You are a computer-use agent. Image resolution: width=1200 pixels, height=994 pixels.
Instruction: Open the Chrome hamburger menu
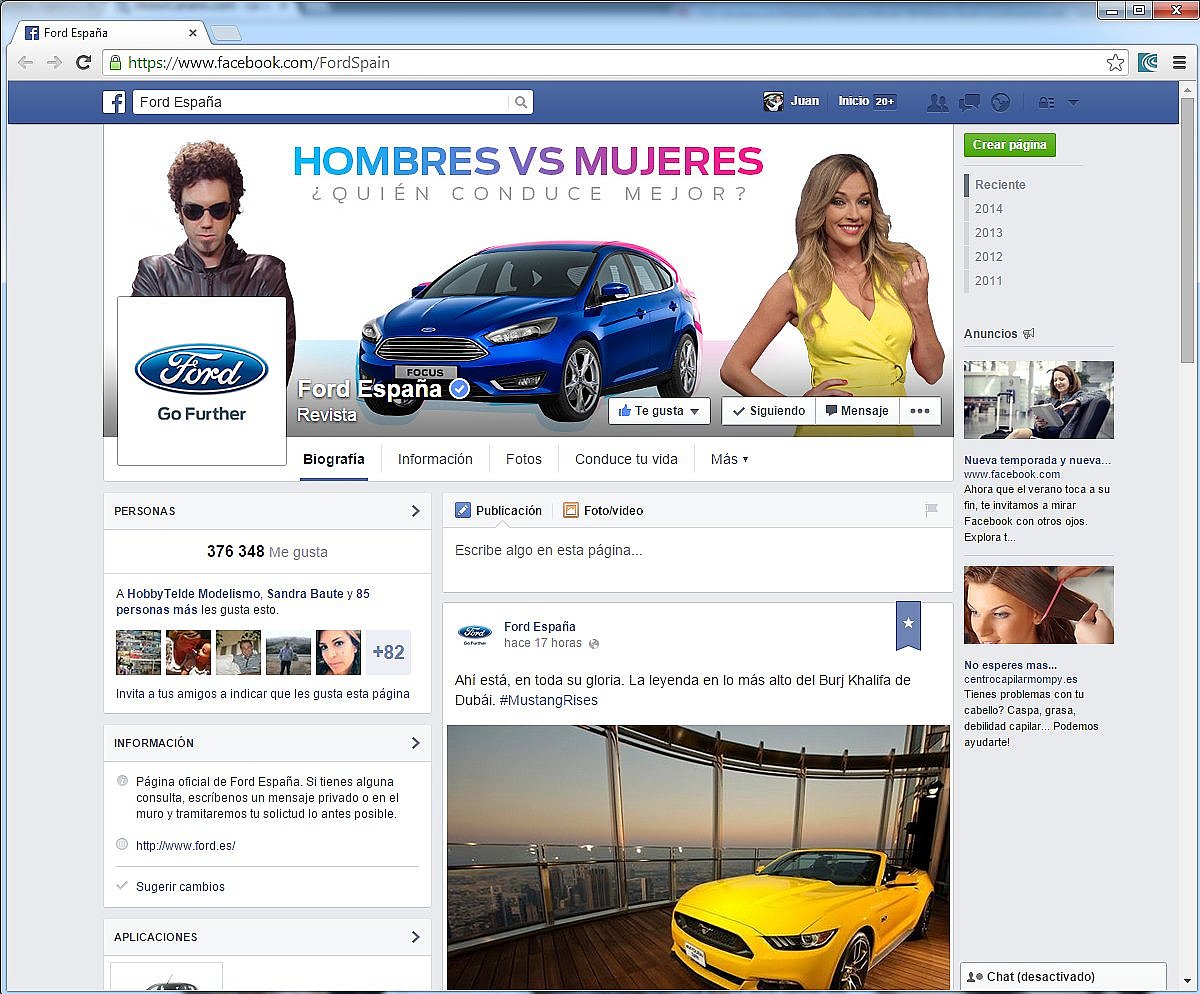(1179, 63)
